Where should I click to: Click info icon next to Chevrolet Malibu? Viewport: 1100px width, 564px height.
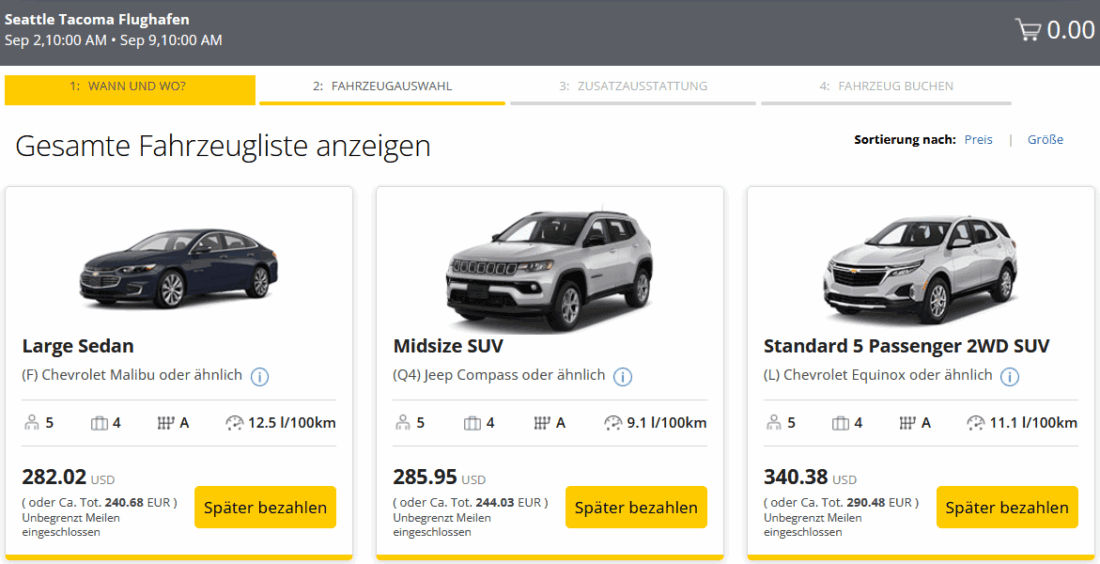click(260, 377)
